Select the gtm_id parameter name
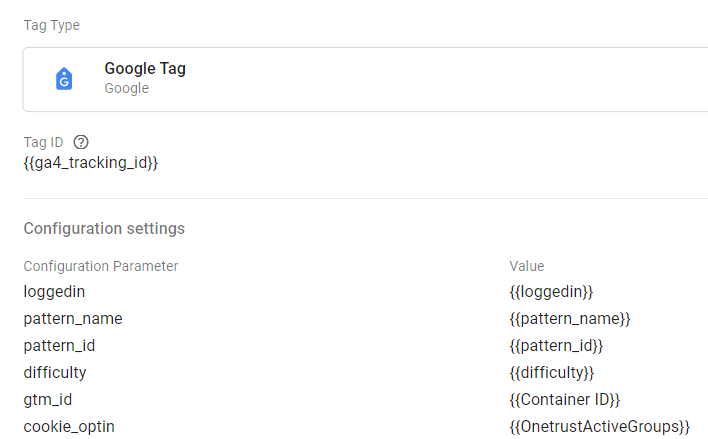 tap(47, 399)
